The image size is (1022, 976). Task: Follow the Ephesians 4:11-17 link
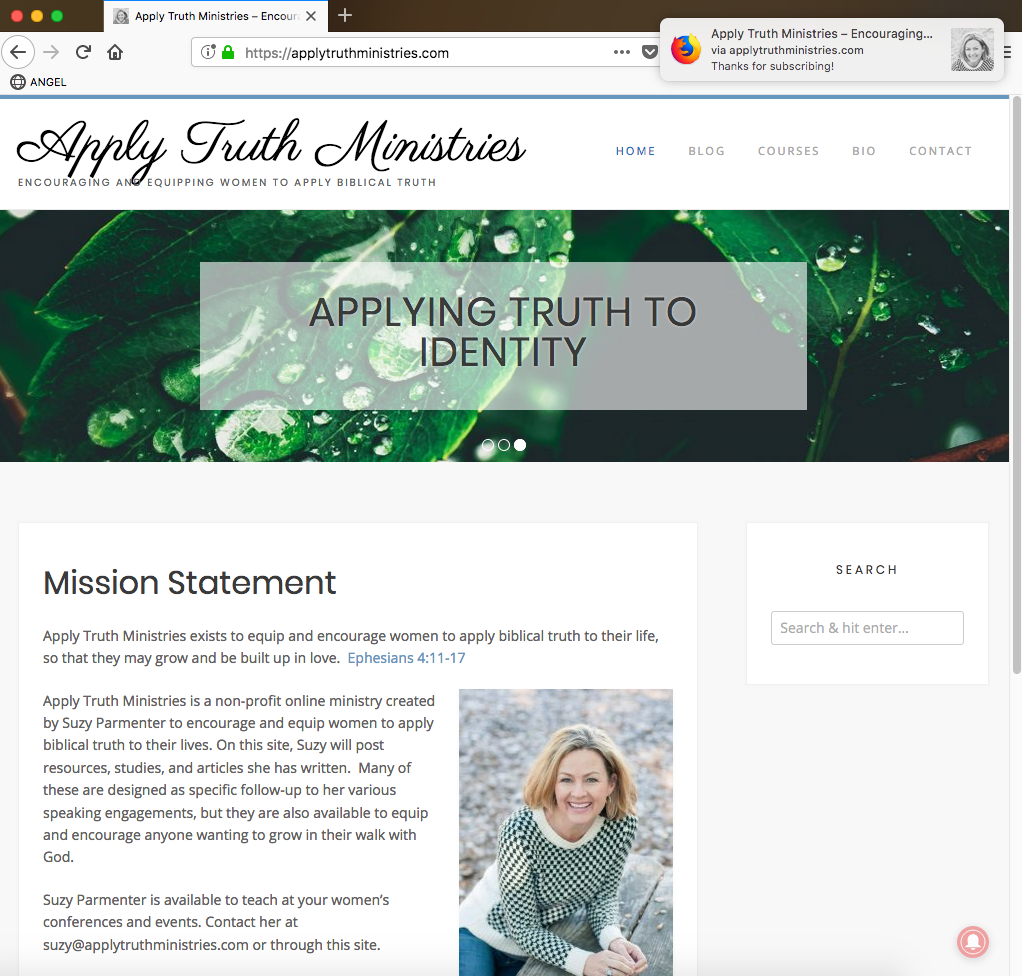(x=406, y=658)
